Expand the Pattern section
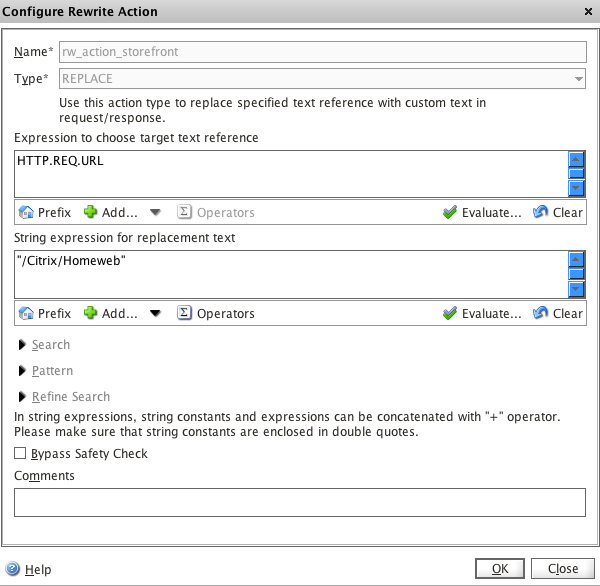 pyautogui.click(x=22, y=371)
